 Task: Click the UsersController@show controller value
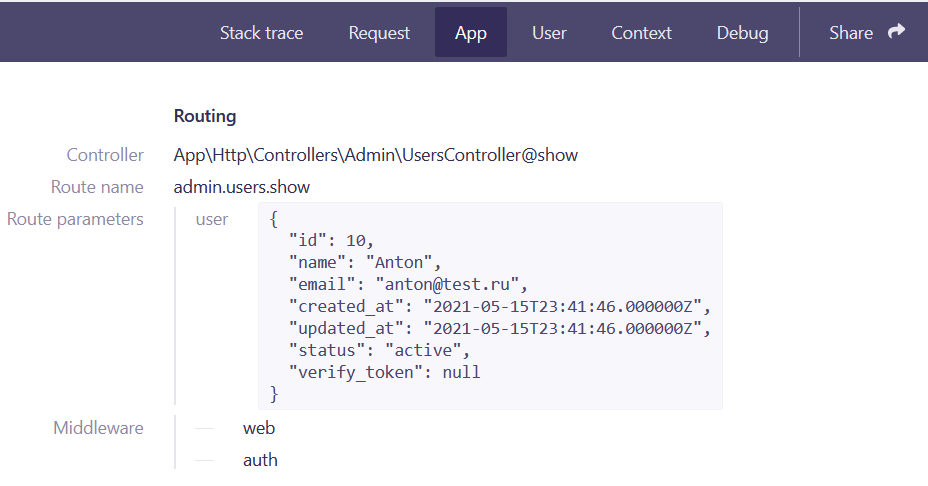coord(376,155)
